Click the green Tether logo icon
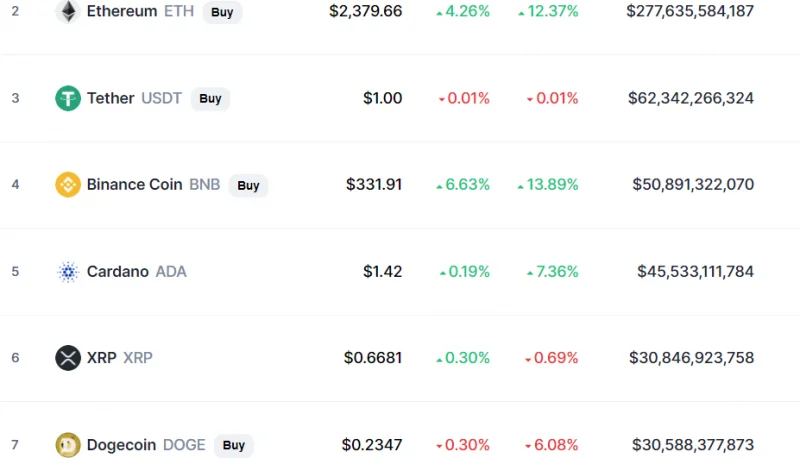 pos(68,98)
